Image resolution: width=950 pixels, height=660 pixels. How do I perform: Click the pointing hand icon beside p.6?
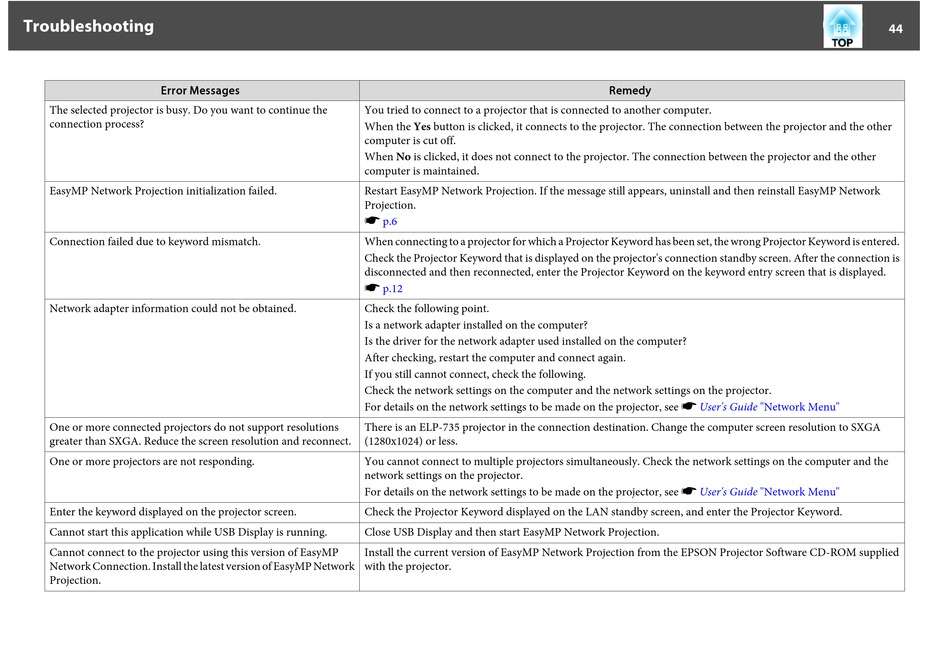click(x=372, y=221)
